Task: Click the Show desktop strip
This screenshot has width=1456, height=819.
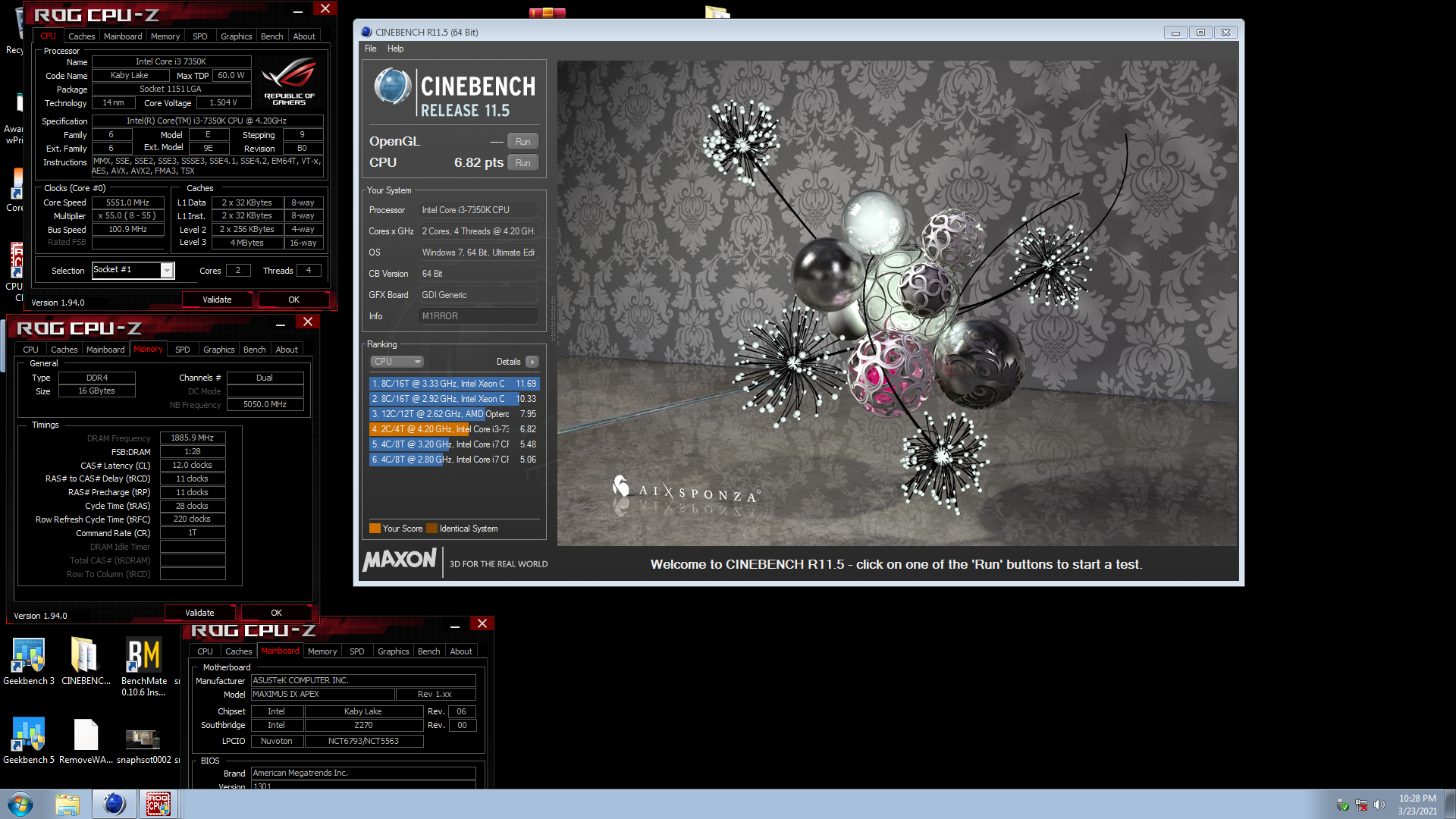Action: pos(1450,804)
